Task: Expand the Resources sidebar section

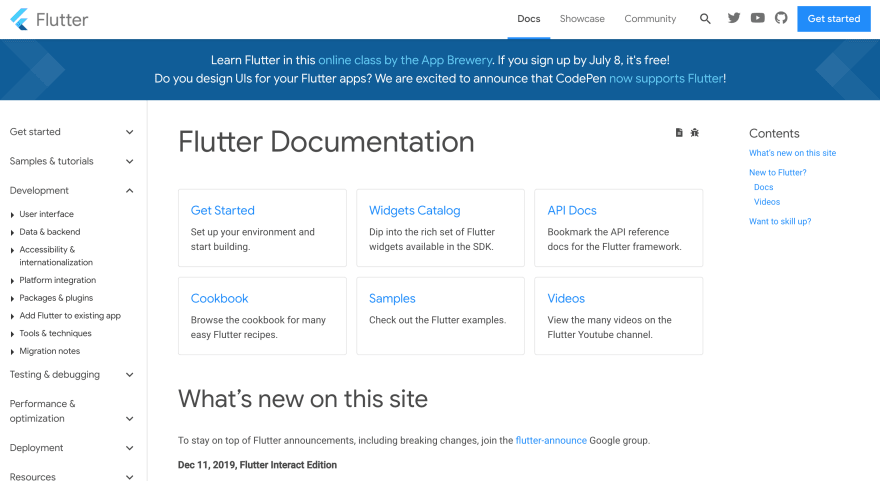Action: click(x=72, y=477)
